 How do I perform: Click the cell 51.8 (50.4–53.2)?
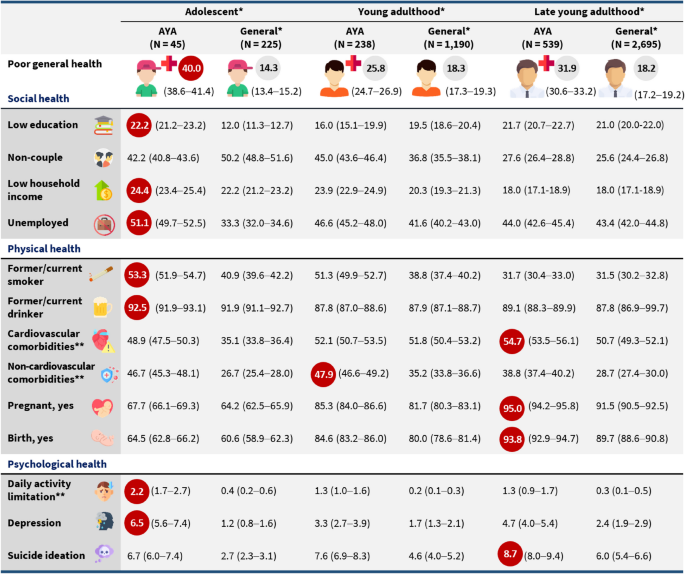(445, 341)
